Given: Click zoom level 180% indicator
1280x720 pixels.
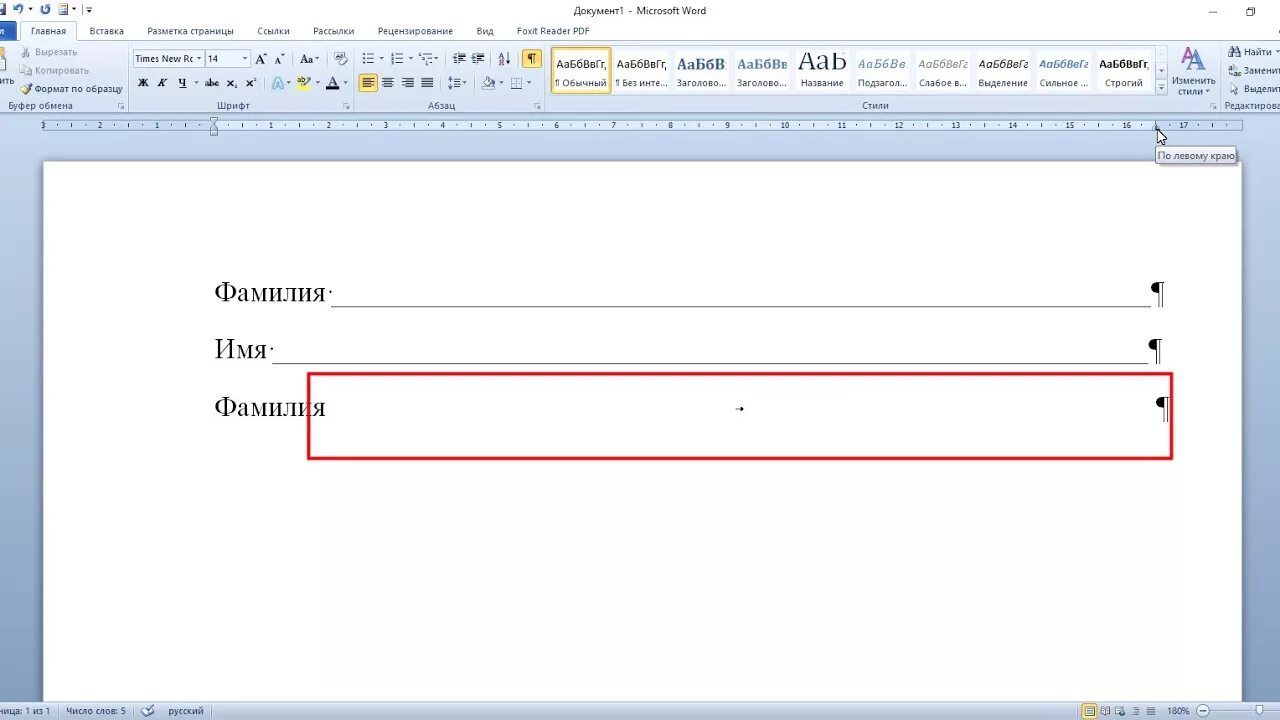Looking at the screenshot, I should click(x=1178, y=711).
